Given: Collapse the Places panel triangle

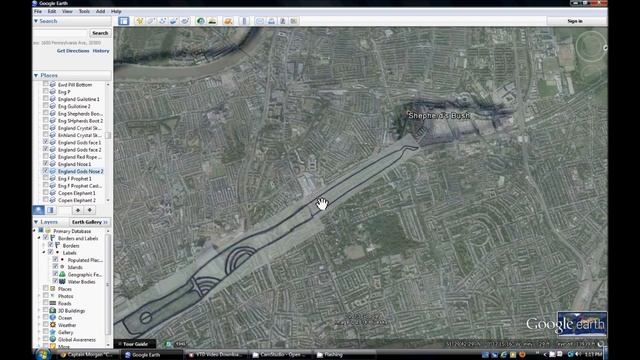Looking at the screenshot, I should (x=36, y=75).
